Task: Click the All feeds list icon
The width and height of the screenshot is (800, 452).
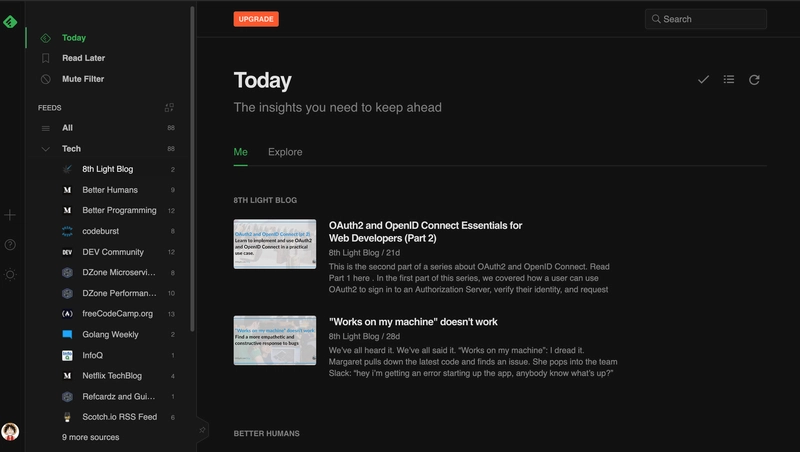Action: [45, 128]
